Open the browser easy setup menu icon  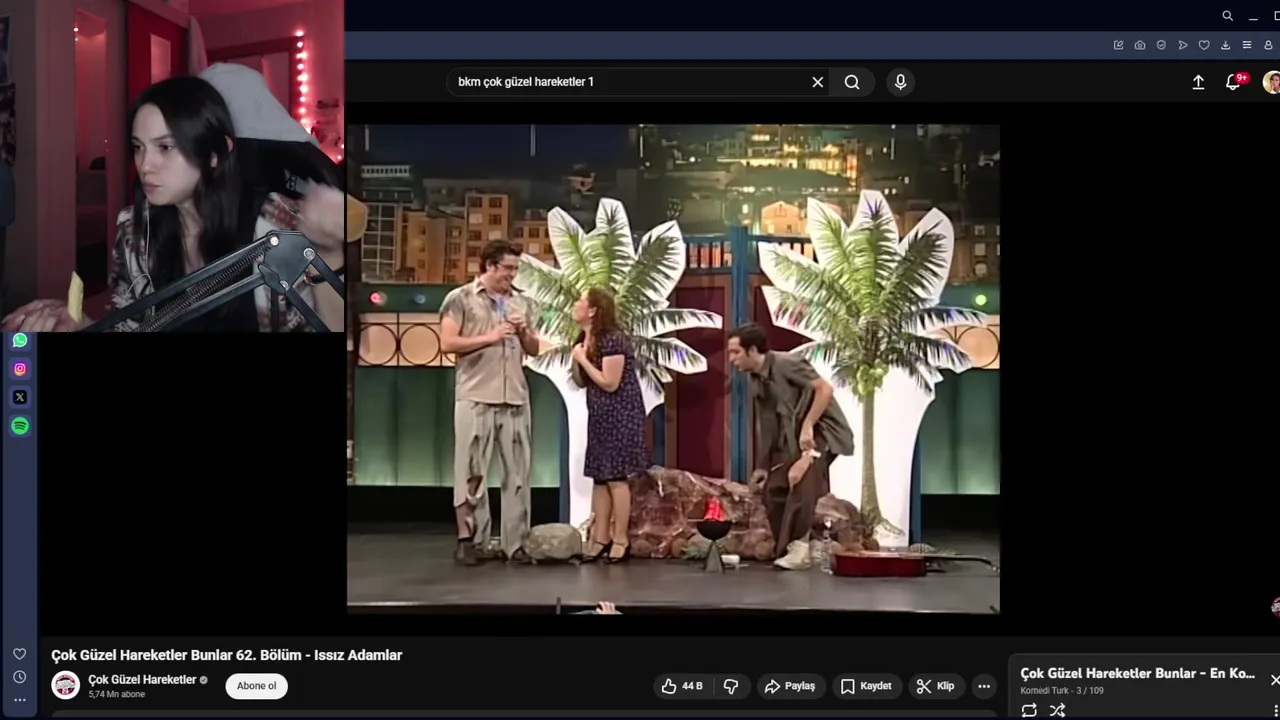point(1247,45)
